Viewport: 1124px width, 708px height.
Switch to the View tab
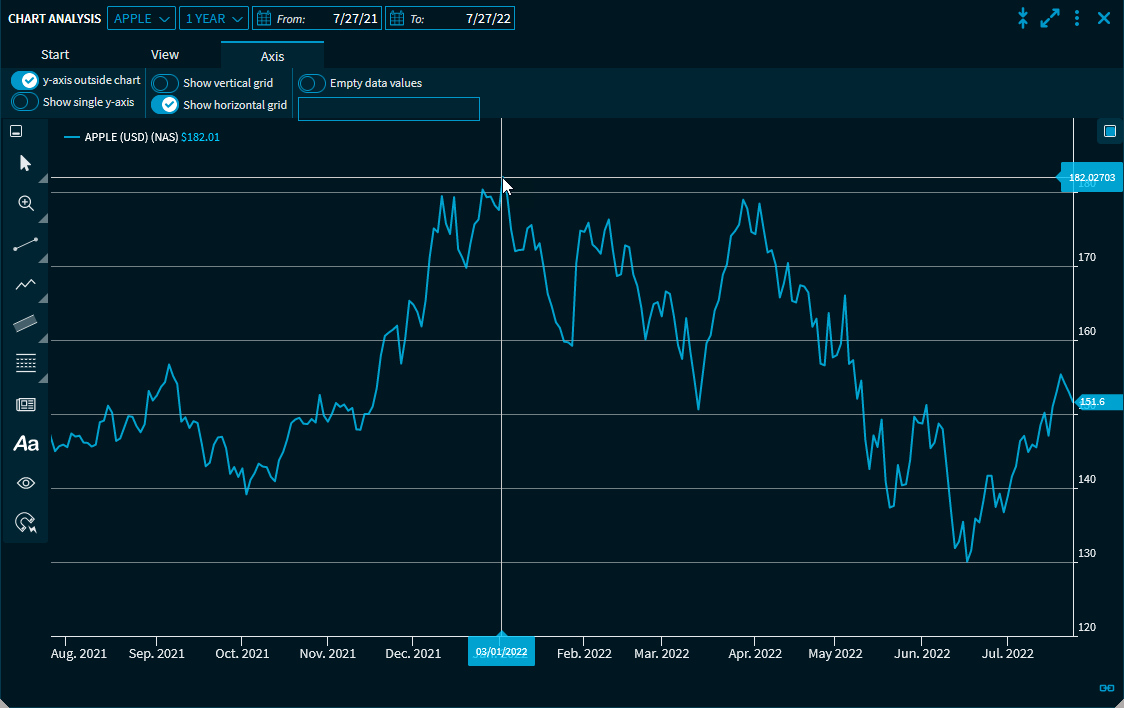coord(165,55)
